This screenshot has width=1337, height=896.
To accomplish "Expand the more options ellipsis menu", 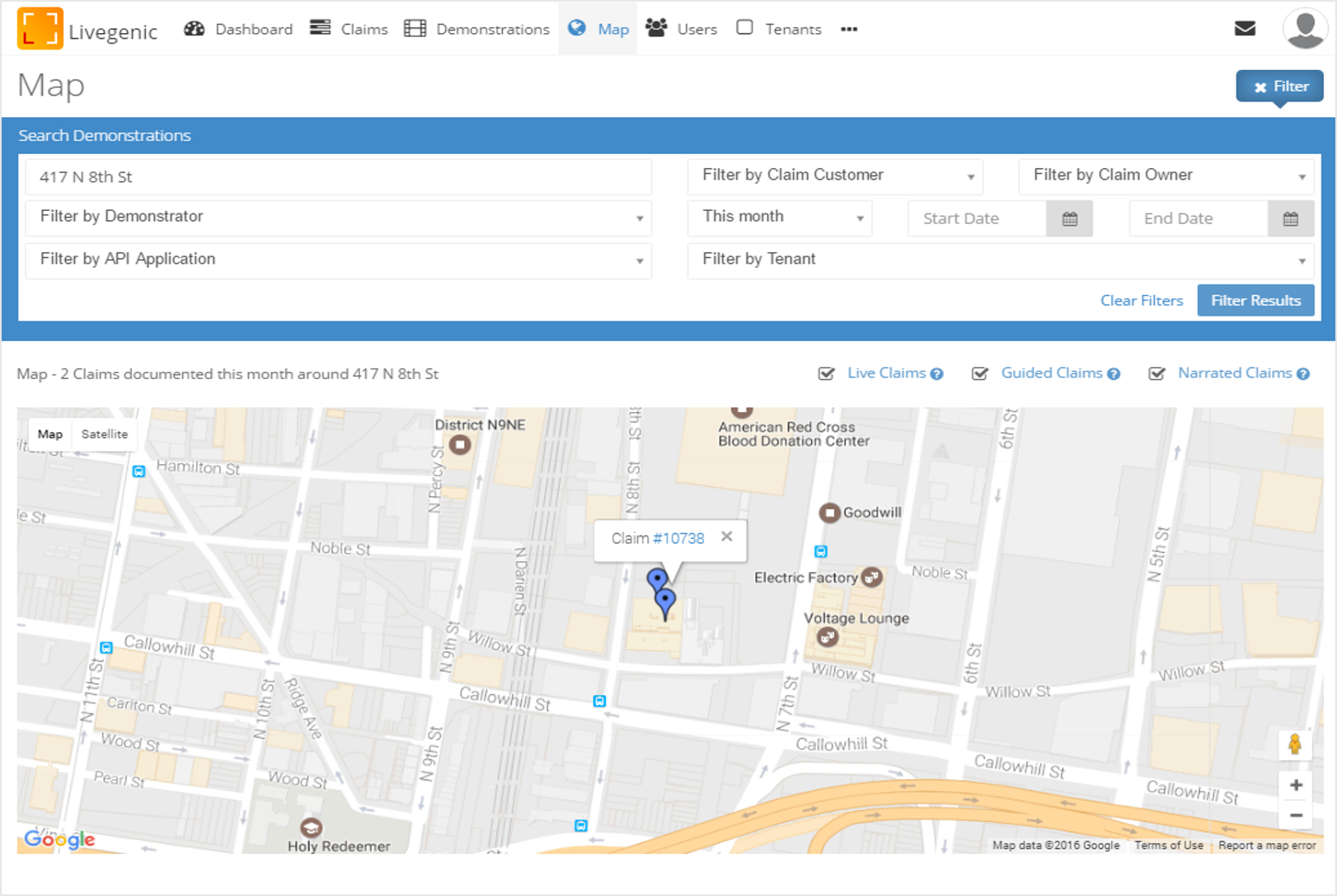I will pos(849,29).
